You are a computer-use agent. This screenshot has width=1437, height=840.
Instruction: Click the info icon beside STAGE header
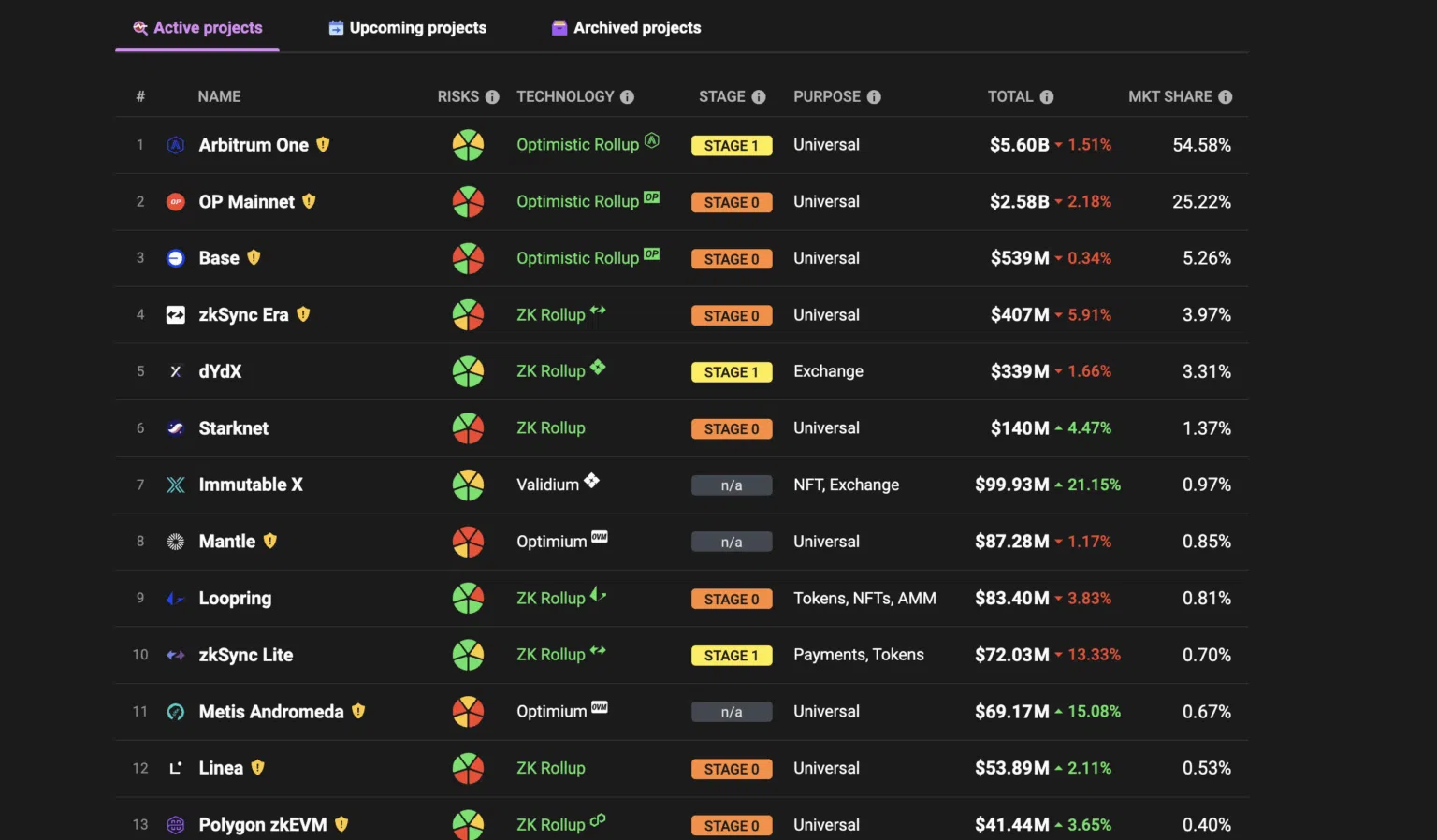point(759,97)
